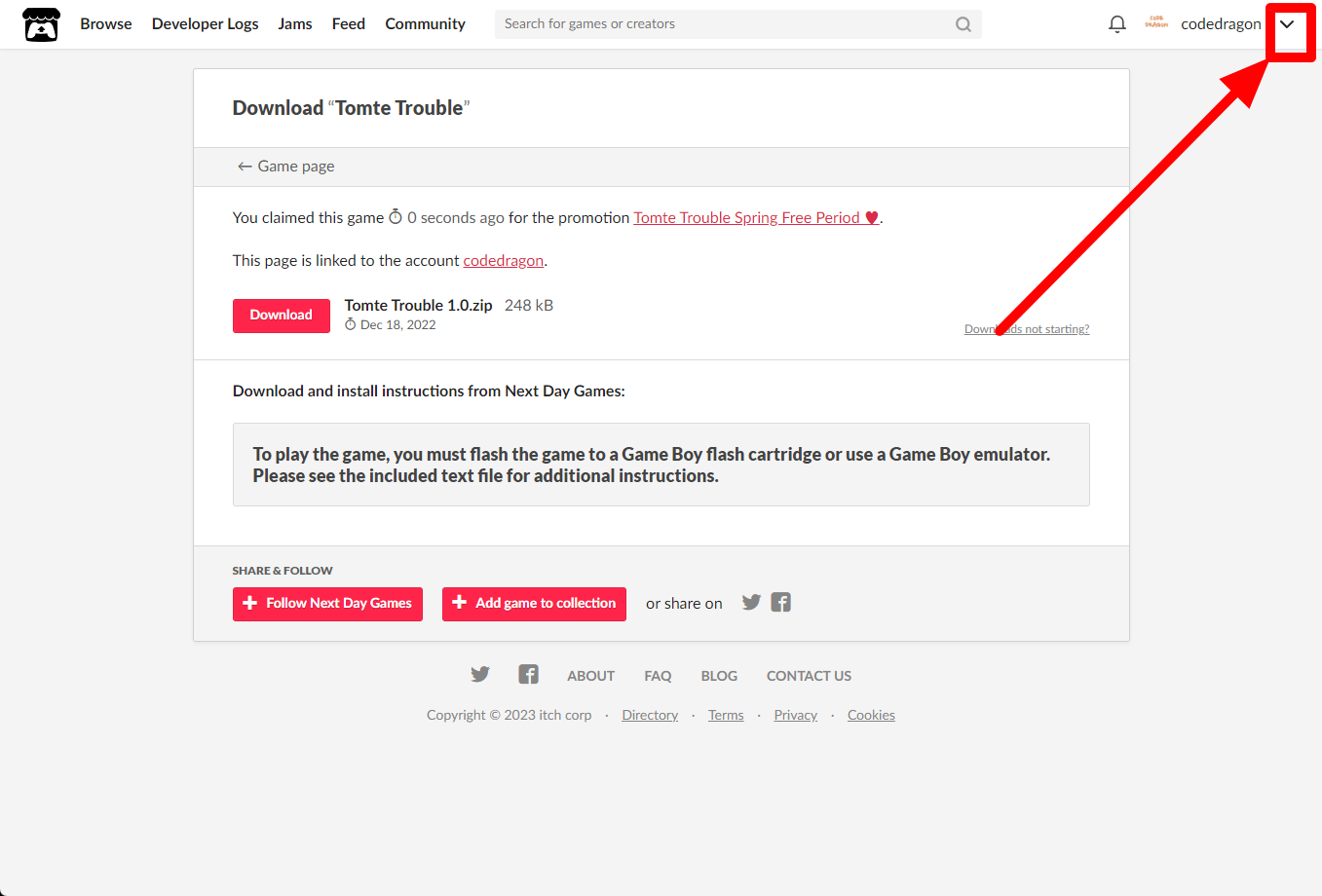Screen dimensions: 1322x896
Task: Open the Feed page
Action: pyautogui.click(x=349, y=24)
